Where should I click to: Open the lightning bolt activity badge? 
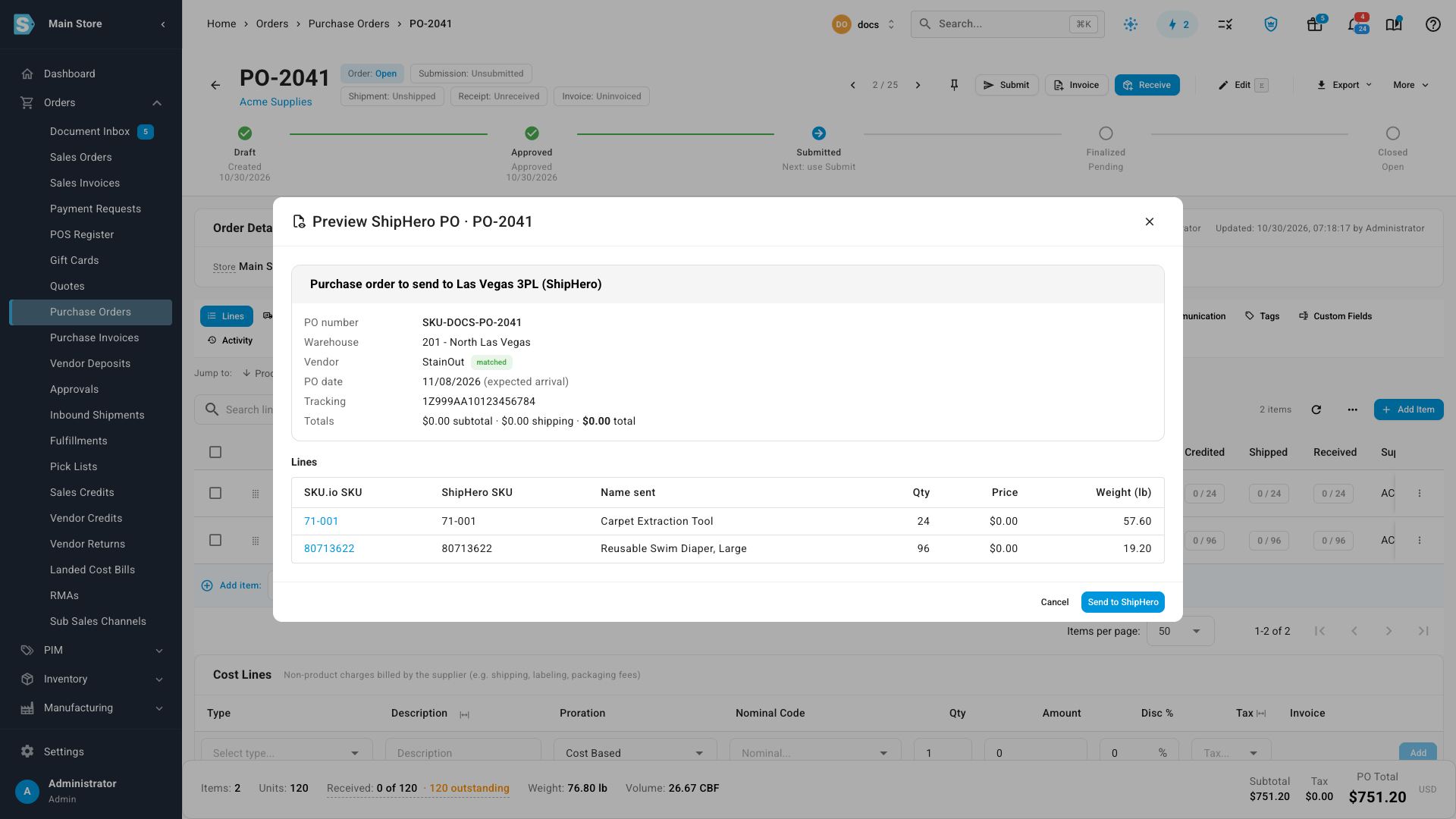click(1178, 24)
